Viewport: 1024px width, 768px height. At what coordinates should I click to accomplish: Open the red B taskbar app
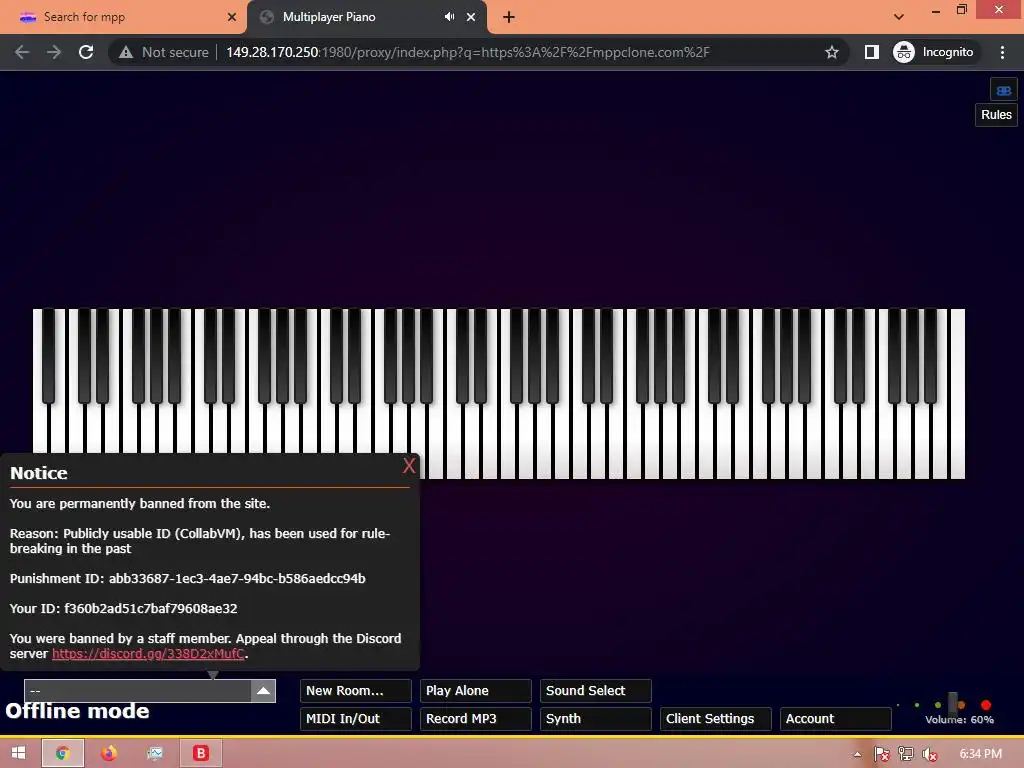coord(200,753)
